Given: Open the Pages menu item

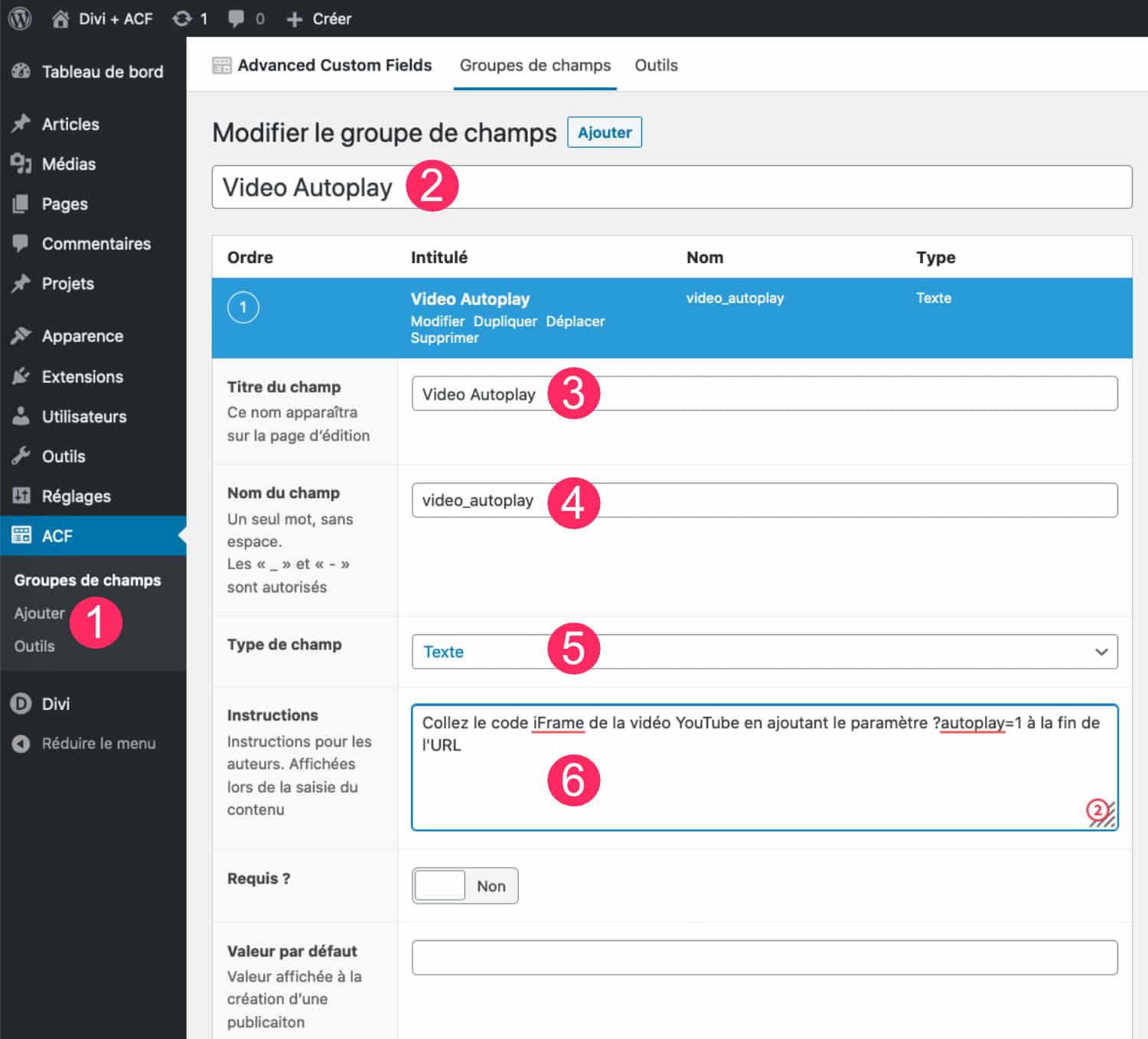Looking at the screenshot, I should coord(65,204).
